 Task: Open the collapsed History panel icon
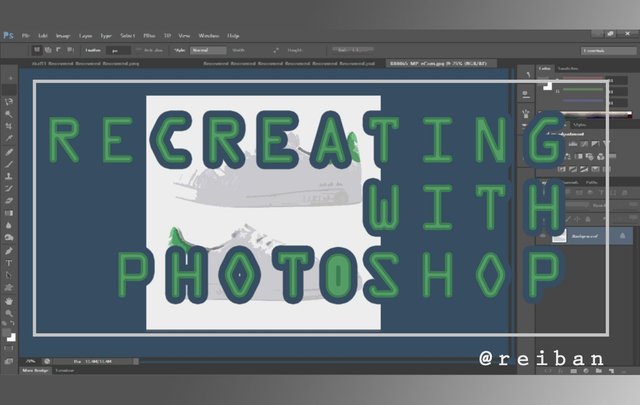(528, 74)
